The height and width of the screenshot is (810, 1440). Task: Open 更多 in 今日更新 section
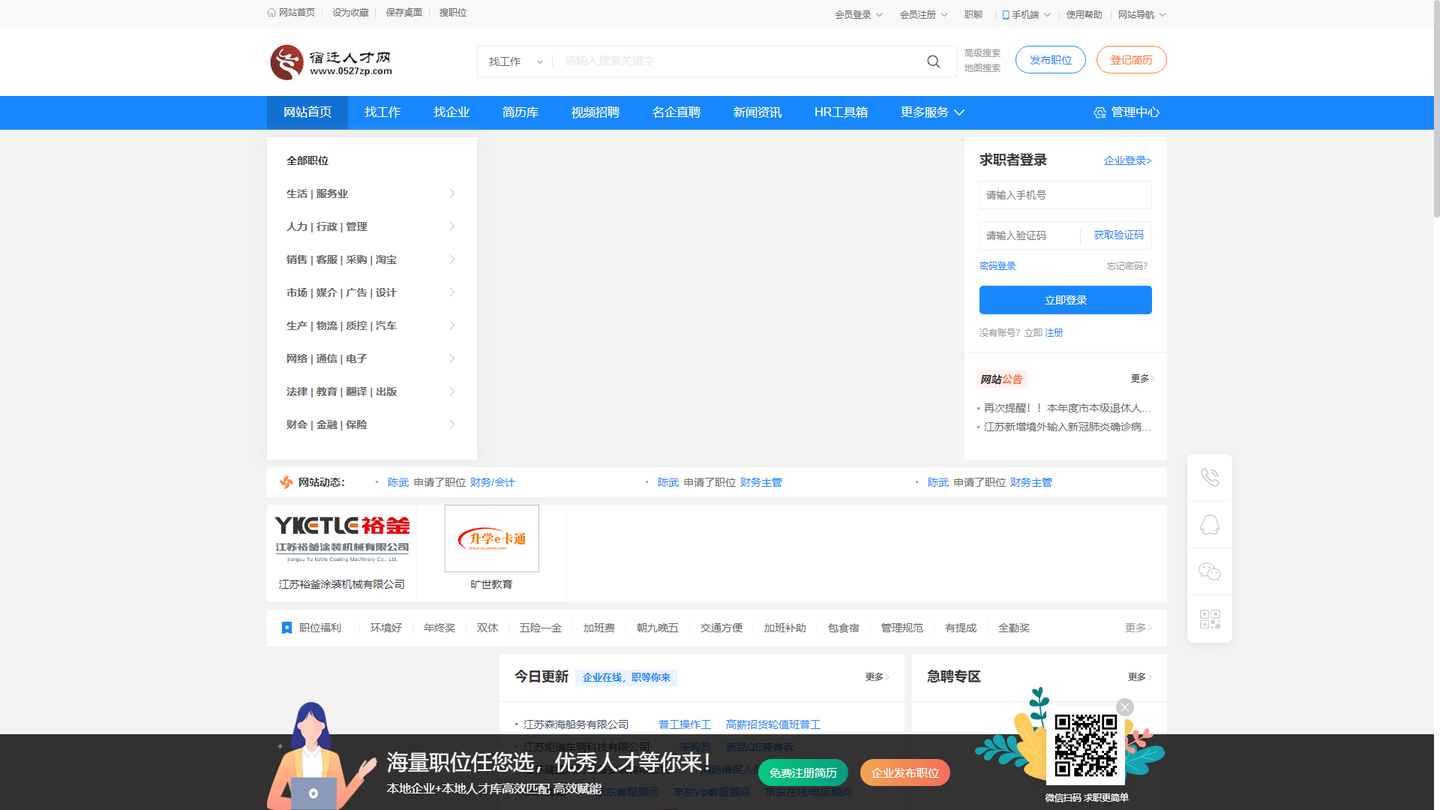(877, 677)
